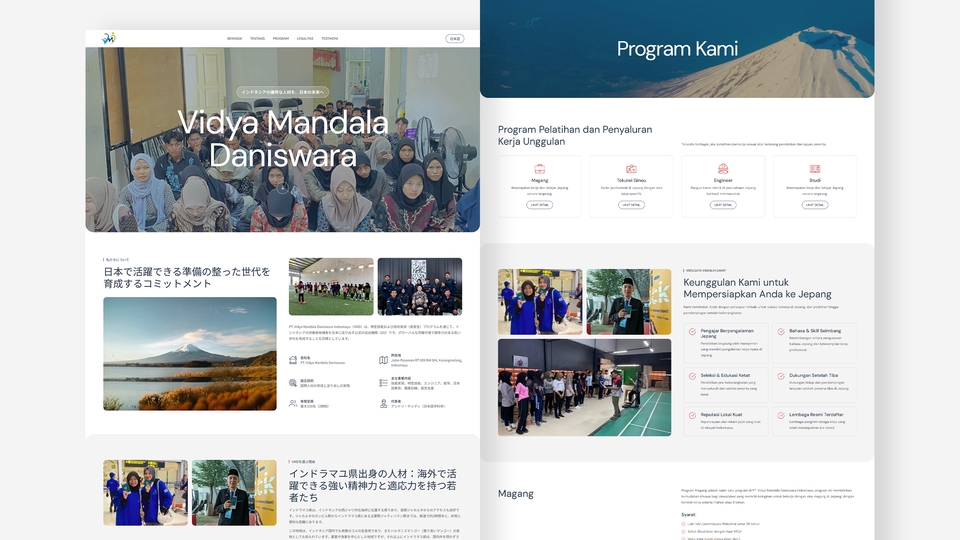
Task: Open the 日本語 language selector
Action: pos(454,38)
